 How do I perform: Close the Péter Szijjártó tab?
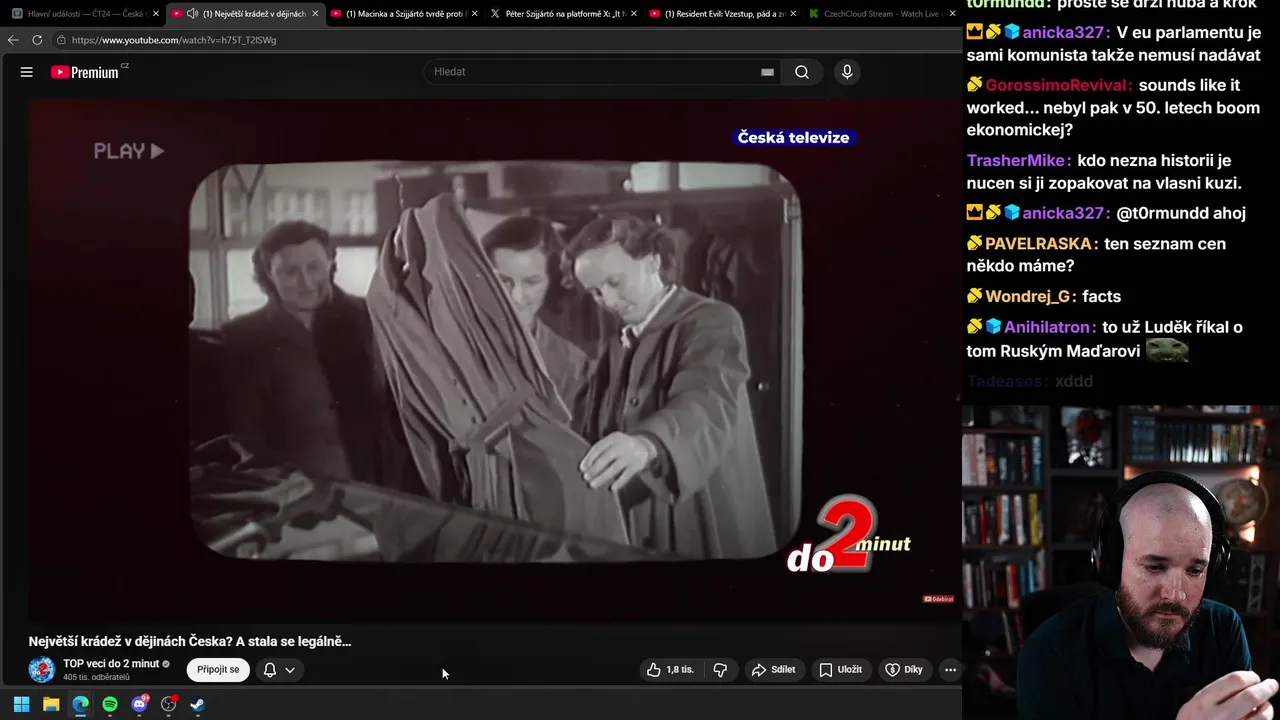click(633, 14)
